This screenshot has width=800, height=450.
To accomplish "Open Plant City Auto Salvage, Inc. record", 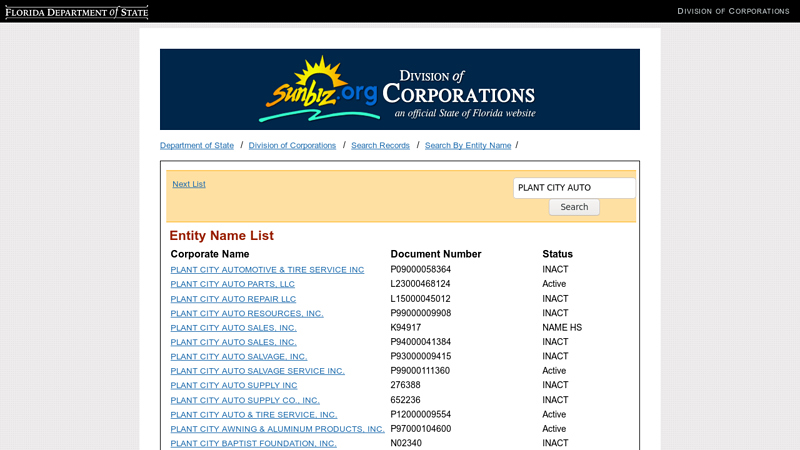I will [239, 357].
